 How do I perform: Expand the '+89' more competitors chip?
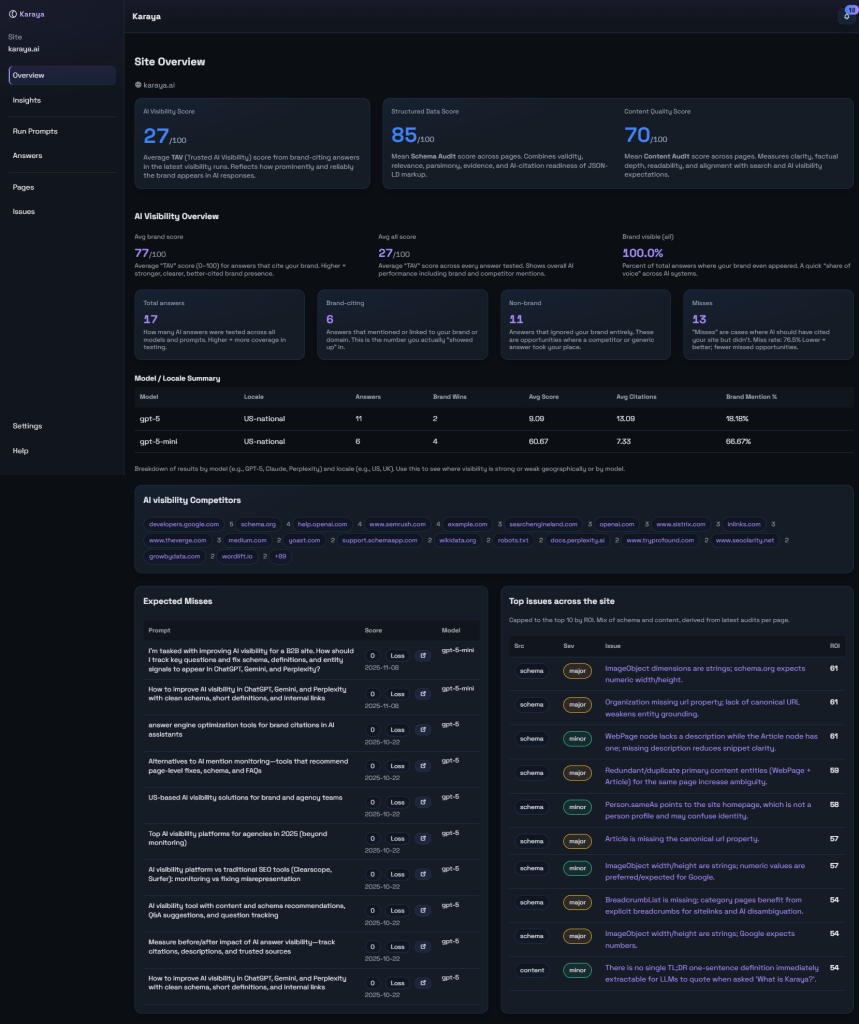(x=278, y=556)
